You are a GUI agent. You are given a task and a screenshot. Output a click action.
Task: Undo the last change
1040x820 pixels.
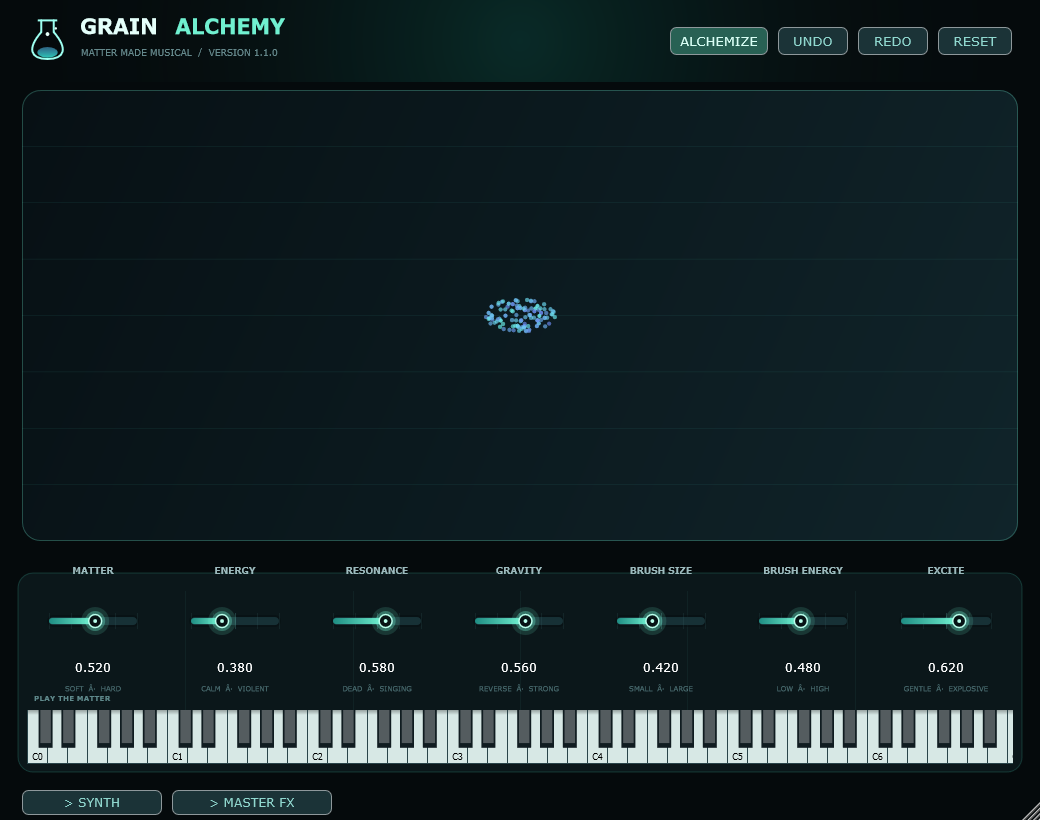(812, 41)
